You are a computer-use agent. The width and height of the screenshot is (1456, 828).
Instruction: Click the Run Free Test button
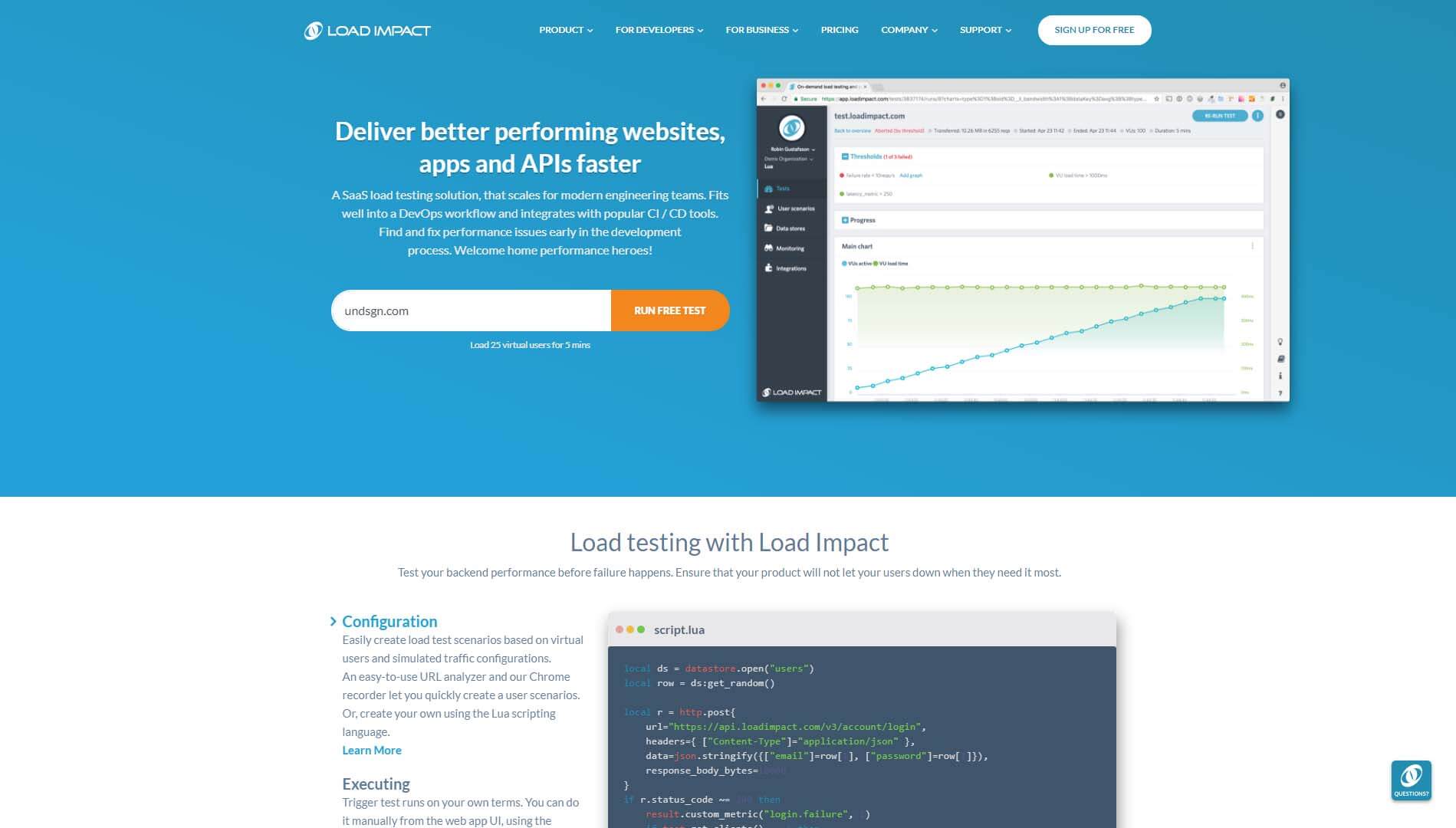point(670,310)
